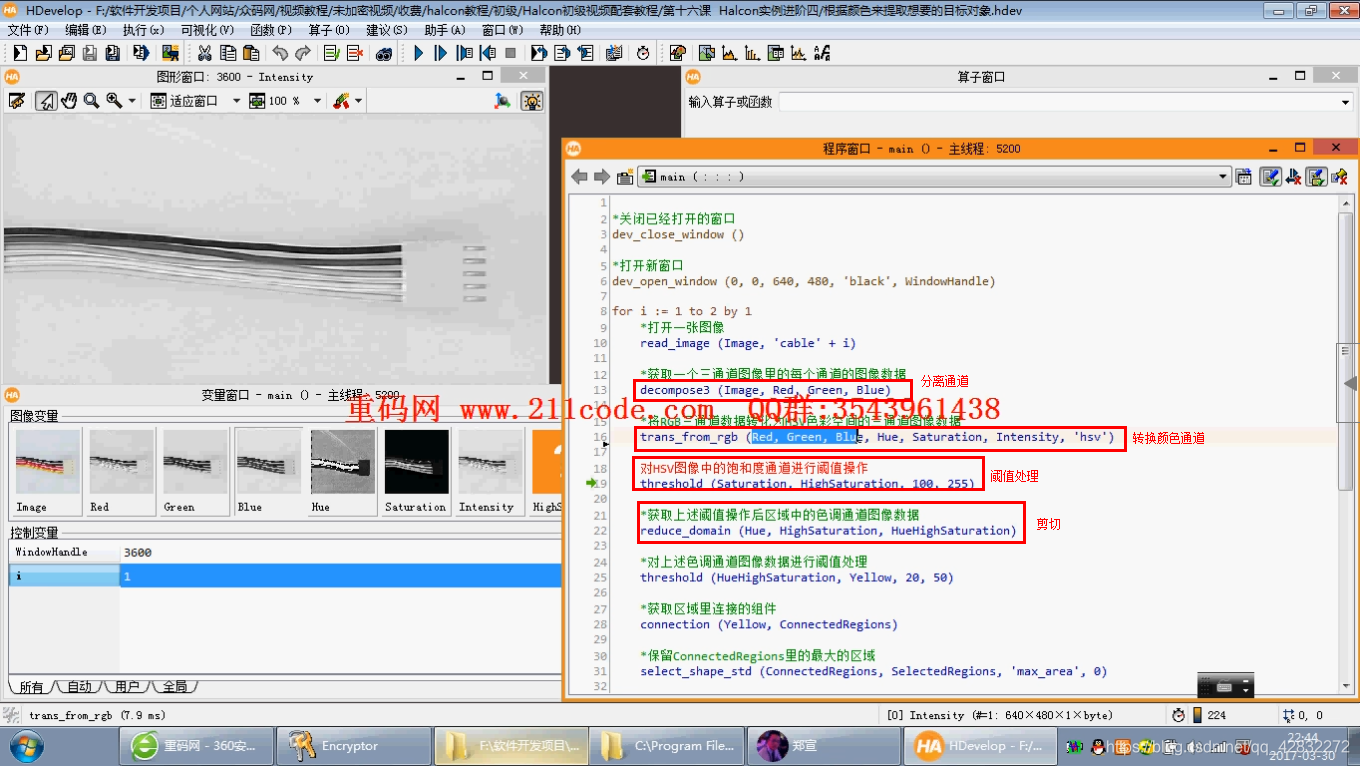Click the Copy toolbar icon
Viewport: 1360px width, 766px height.
pyautogui.click(x=228, y=53)
